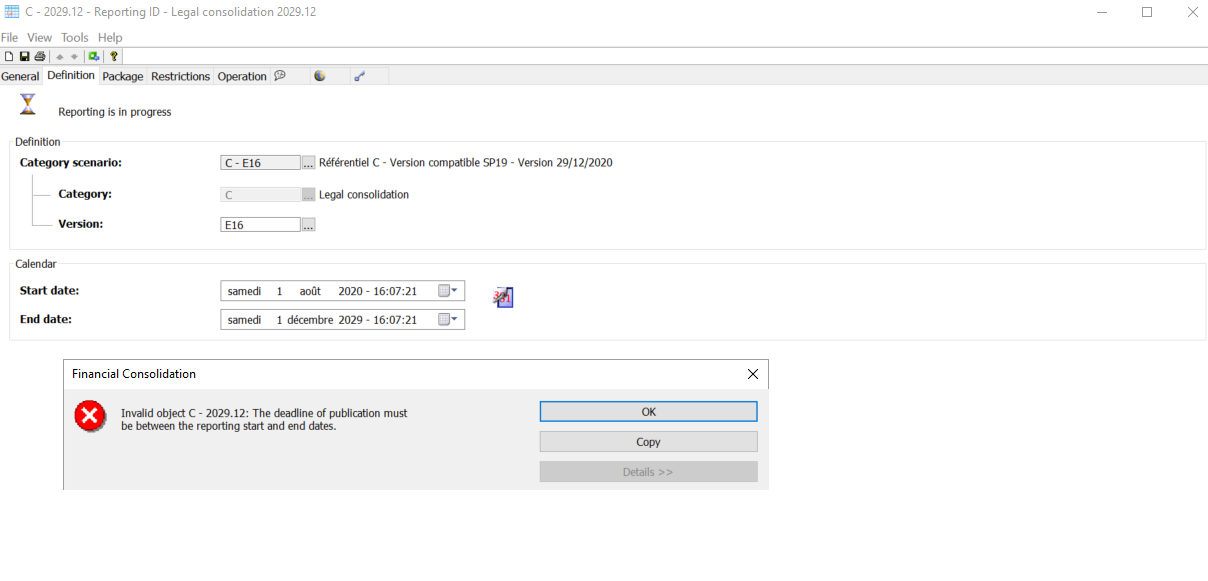
Task: Click the red error icon in dialog
Action: pos(90,416)
